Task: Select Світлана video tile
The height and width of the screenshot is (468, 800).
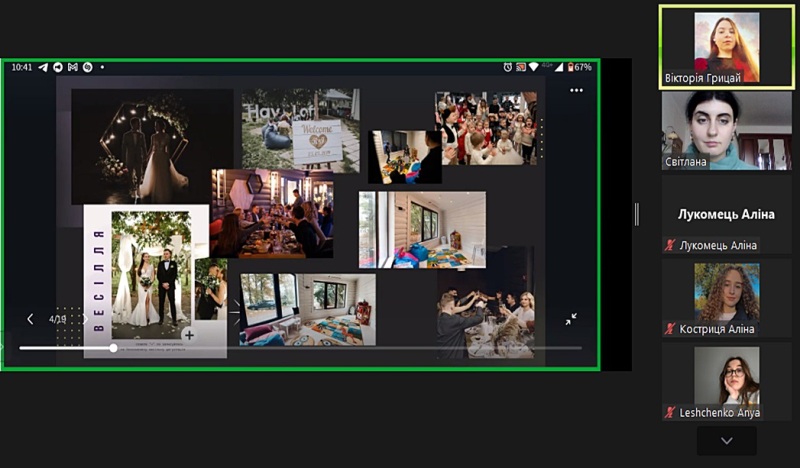Action: coord(727,131)
